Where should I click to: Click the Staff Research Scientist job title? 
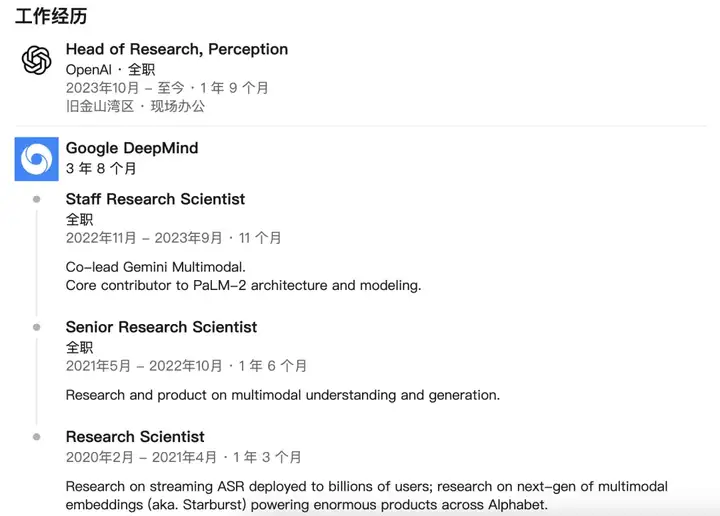155,199
